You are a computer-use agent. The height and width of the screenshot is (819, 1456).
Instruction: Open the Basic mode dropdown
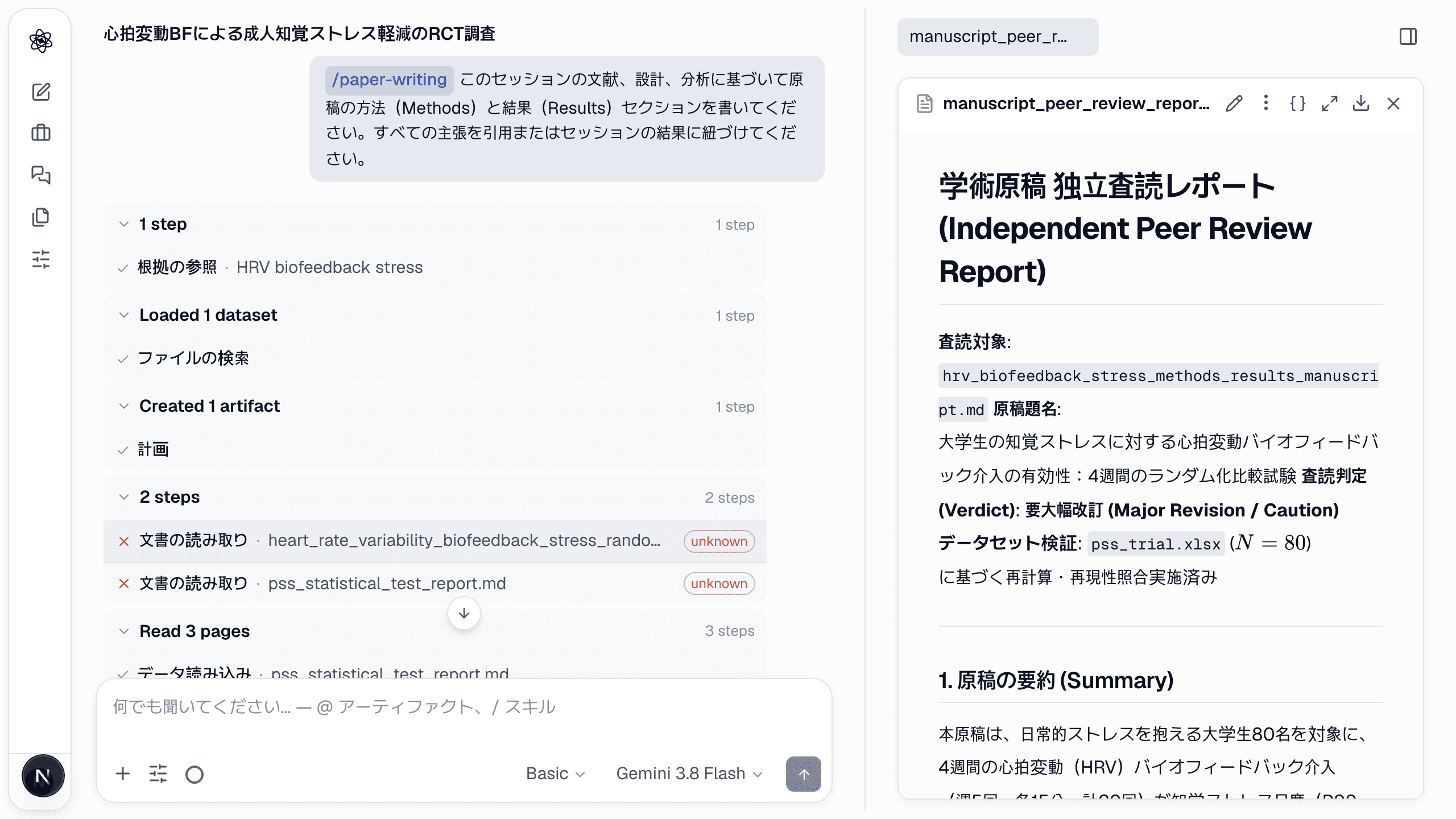pyautogui.click(x=555, y=773)
